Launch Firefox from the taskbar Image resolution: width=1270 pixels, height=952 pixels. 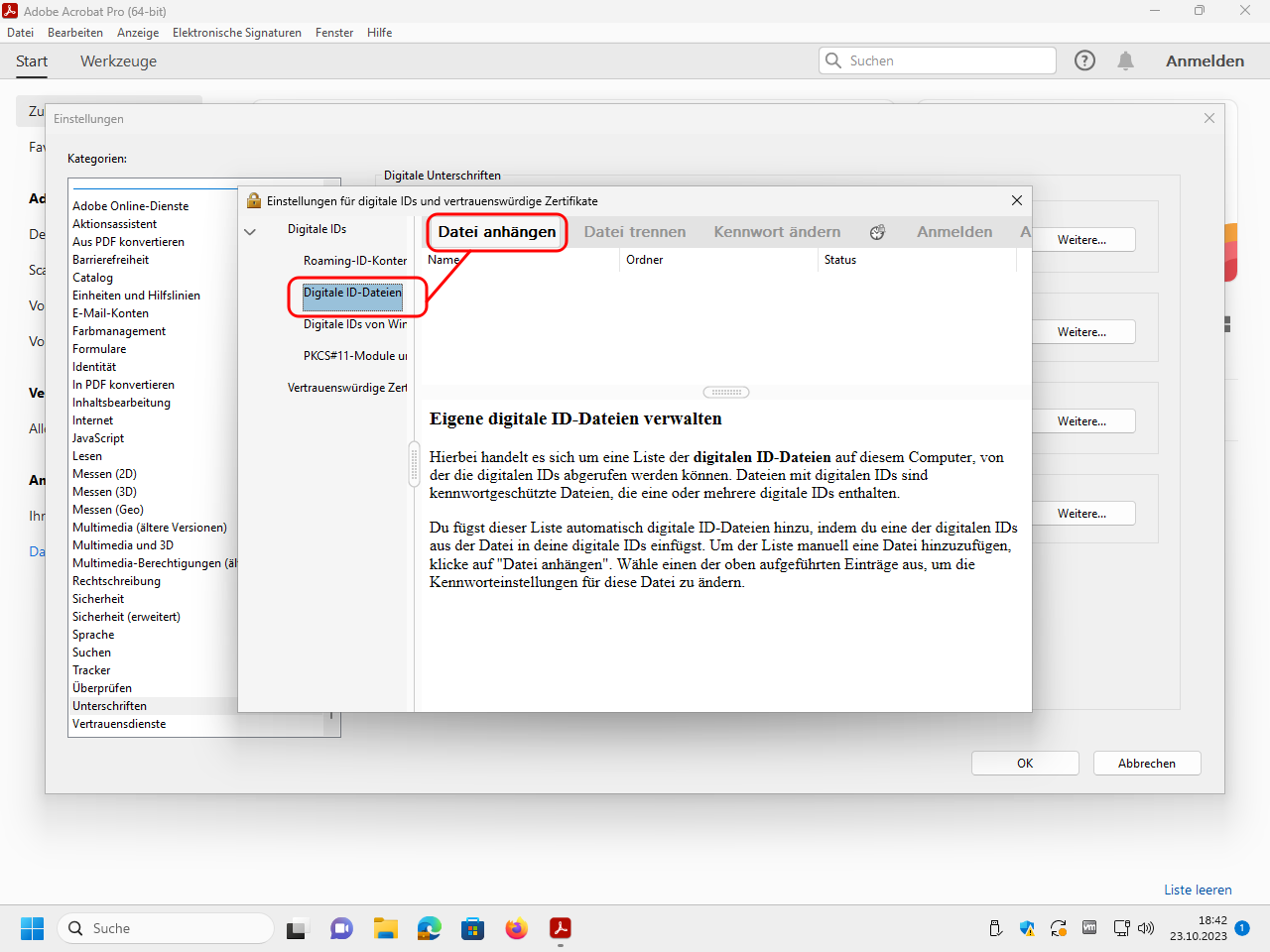[516, 928]
